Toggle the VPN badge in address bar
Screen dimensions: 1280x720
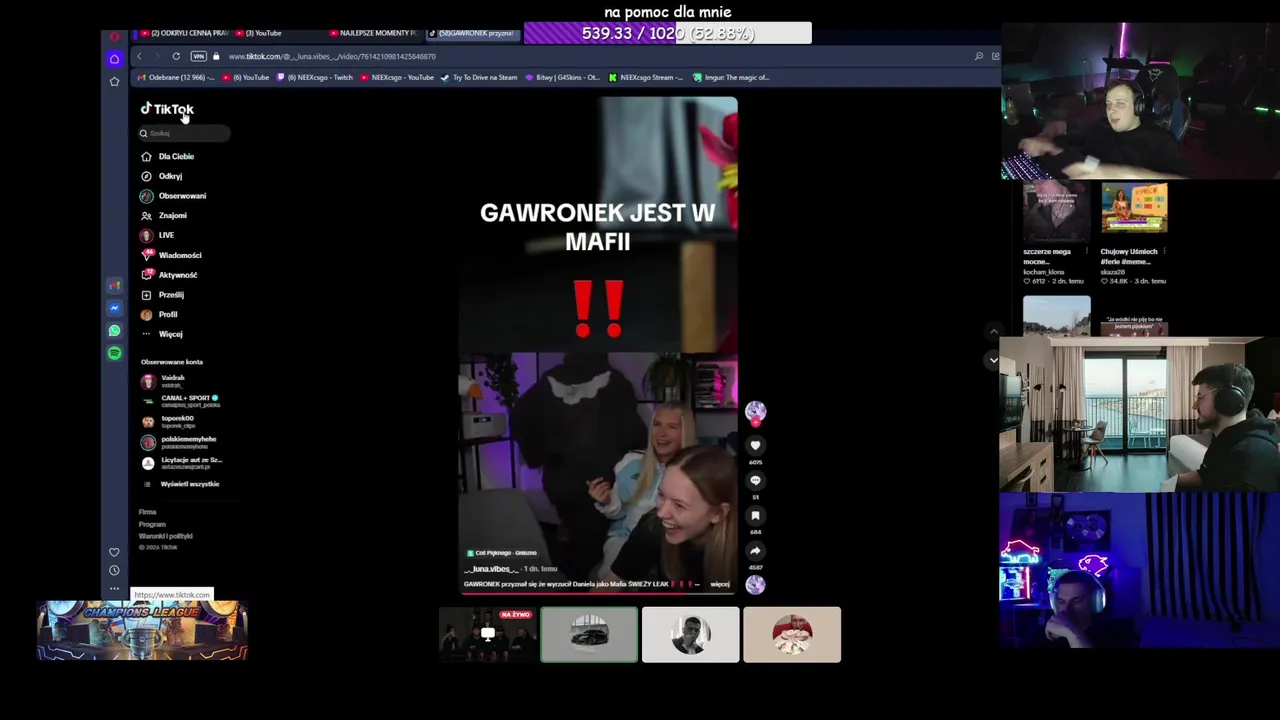(198, 56)
